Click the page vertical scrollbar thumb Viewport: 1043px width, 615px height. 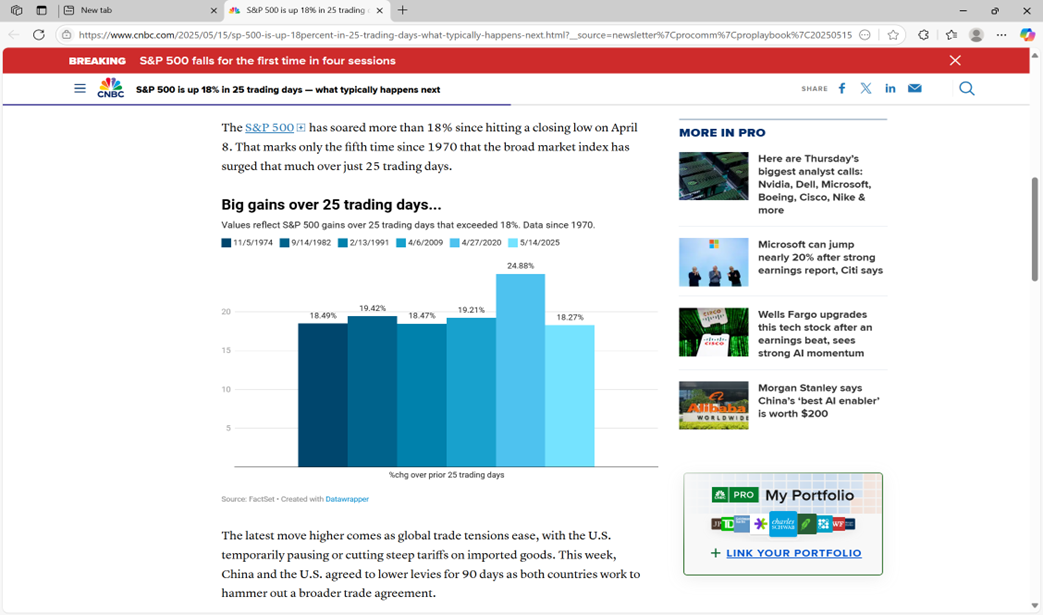(x=1034, y=229)
